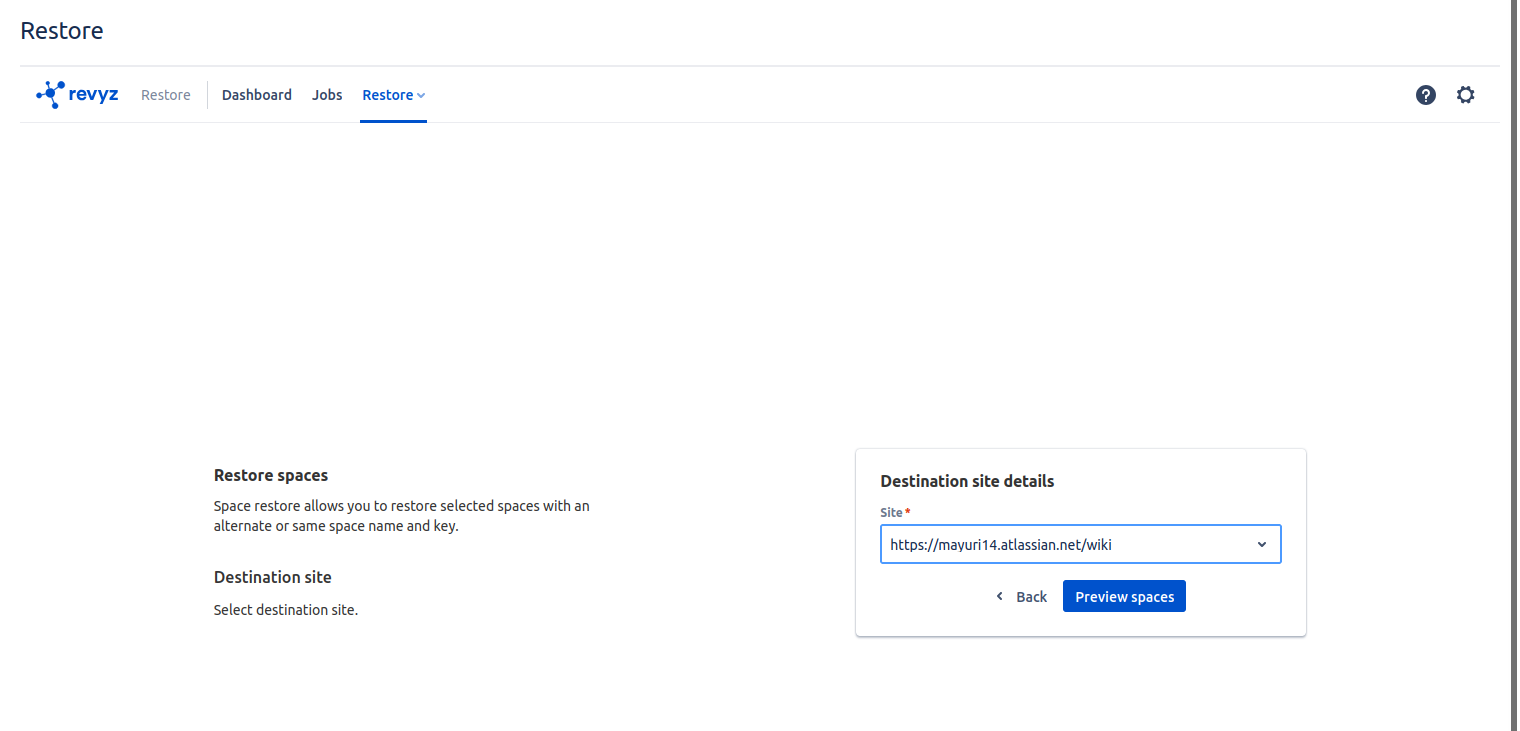The image size is (1520, 731).
Task: Click the vertical scrollbar on right edge
Action: tap(1514, 365)
